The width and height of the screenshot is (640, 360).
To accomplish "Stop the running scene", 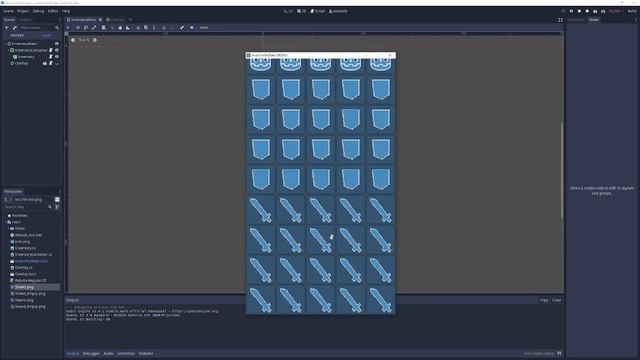I will [579, 11].
